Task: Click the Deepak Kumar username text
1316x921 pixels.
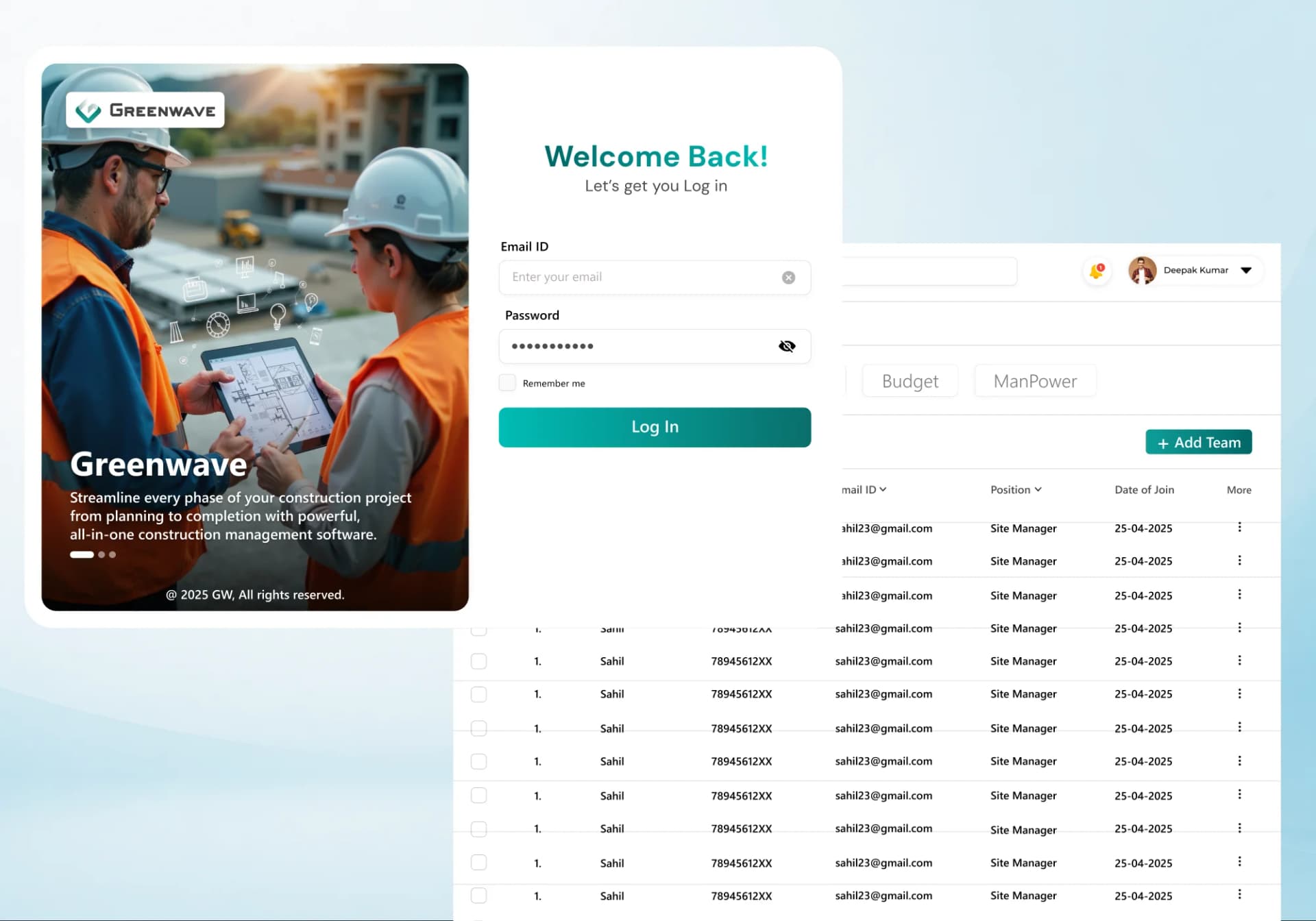Action: point(1195,270)
